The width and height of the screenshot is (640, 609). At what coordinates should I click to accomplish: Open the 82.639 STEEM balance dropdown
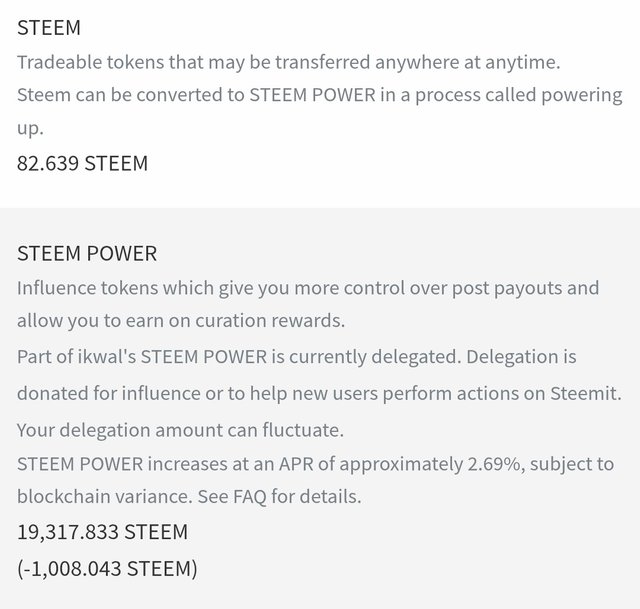(82, 163)
